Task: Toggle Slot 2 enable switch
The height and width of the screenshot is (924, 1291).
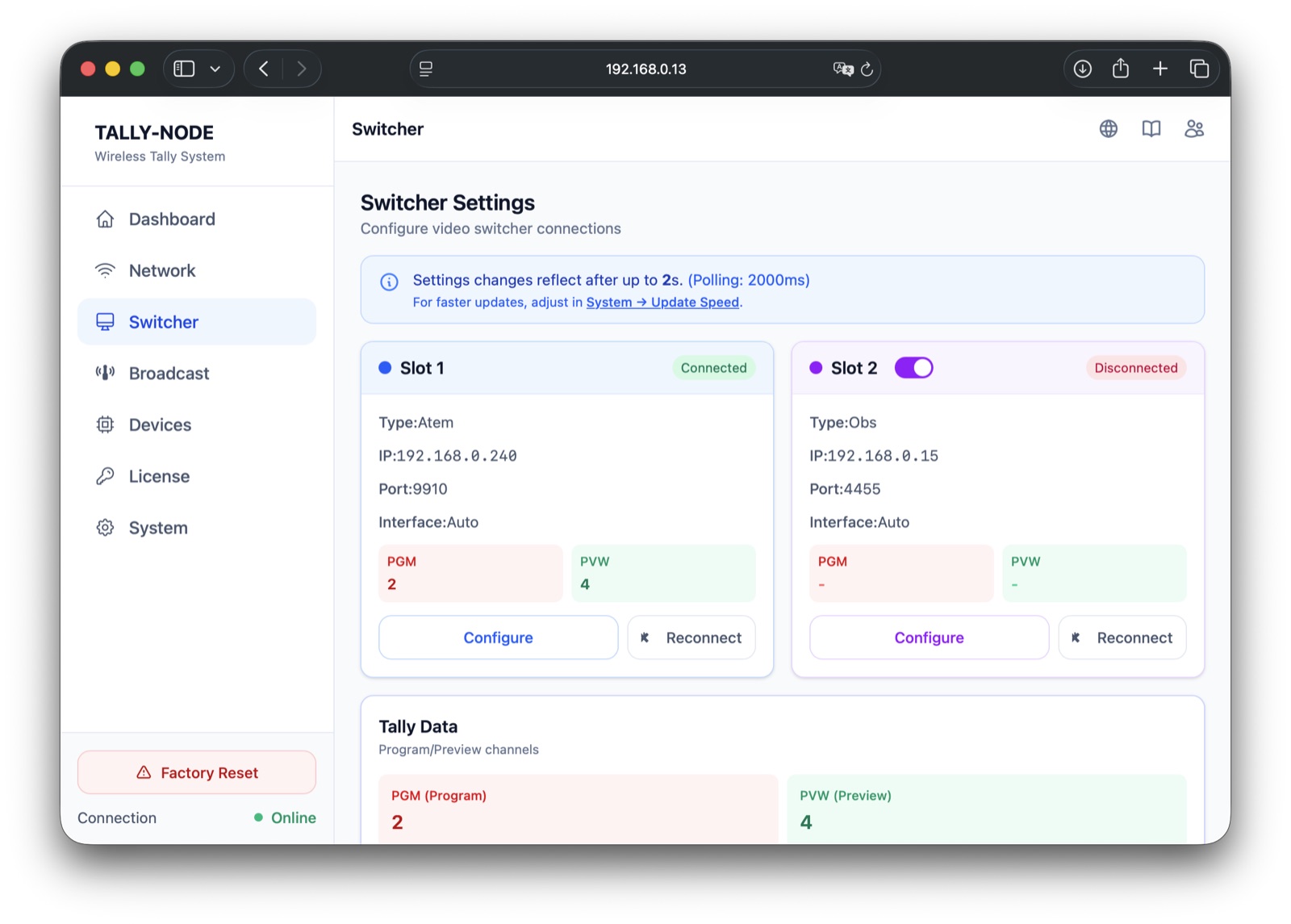Action: [x=913, y=368]
